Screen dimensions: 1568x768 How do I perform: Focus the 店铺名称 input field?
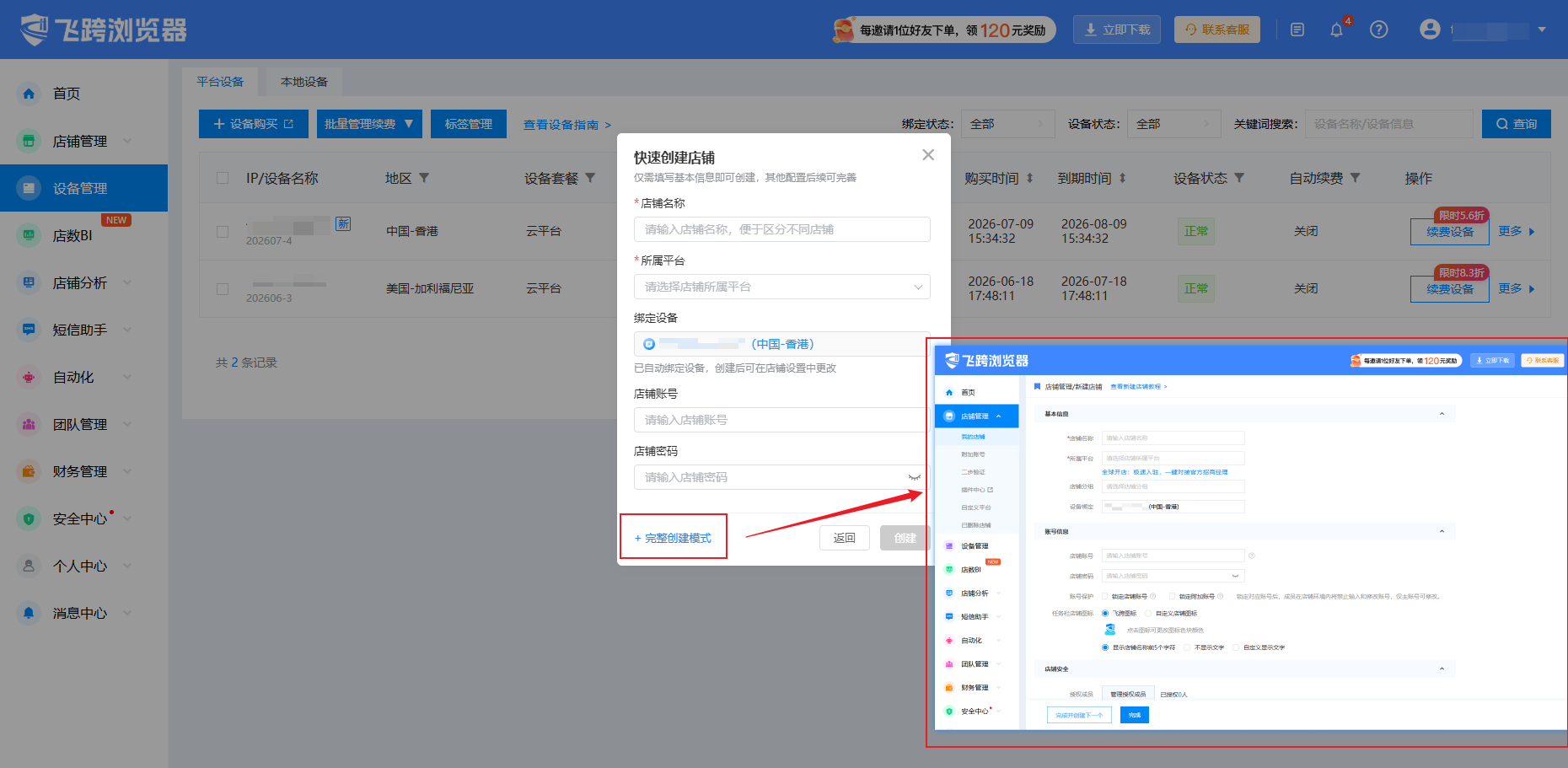[782, 229]
